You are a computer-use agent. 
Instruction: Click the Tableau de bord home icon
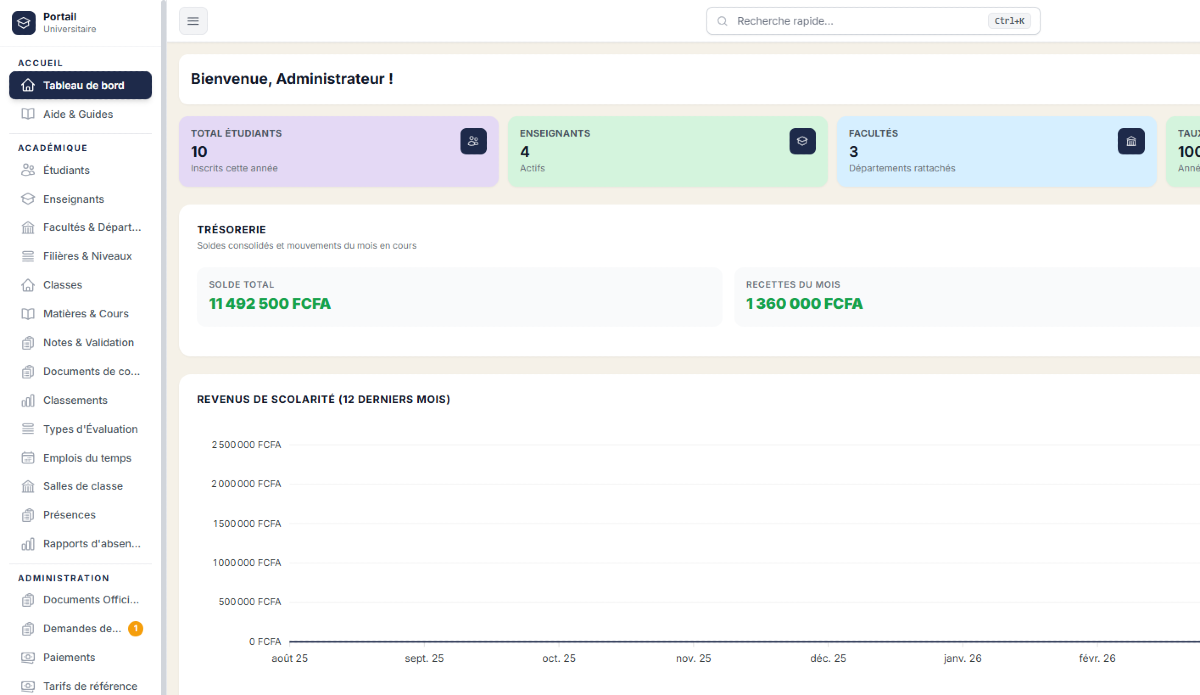28,85
